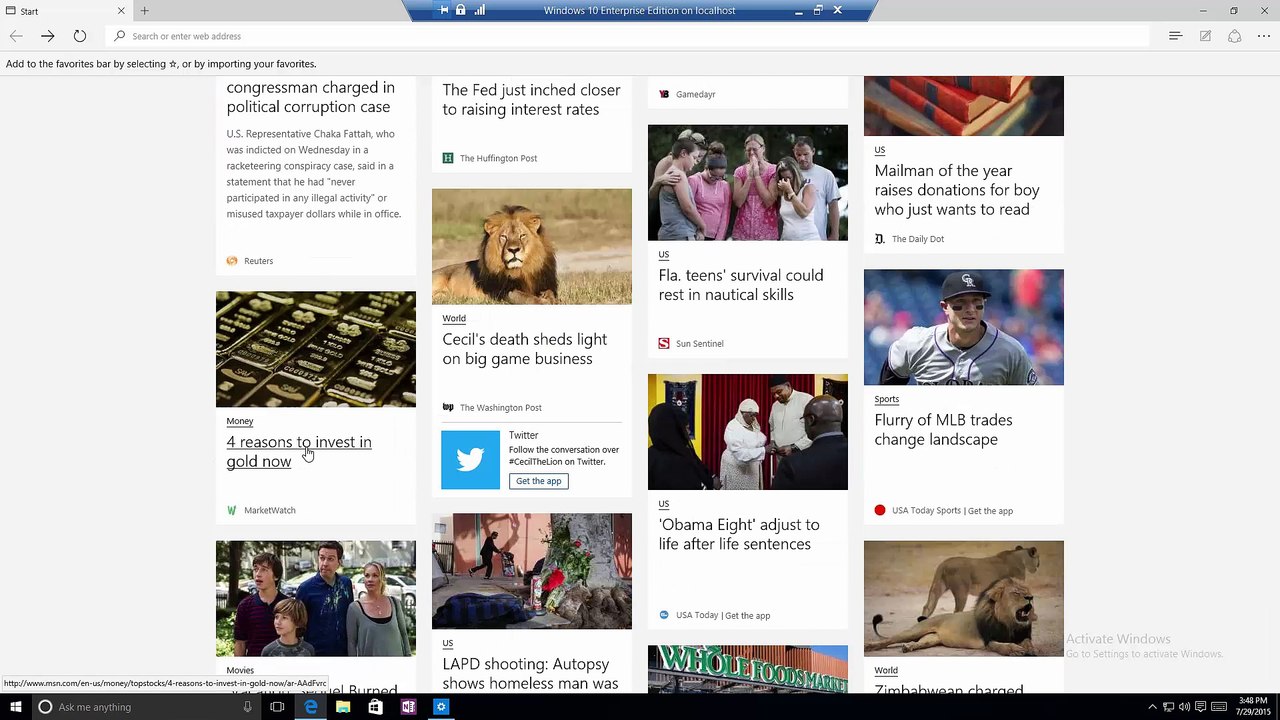Click the MarketWatch source name
The width and height of the screenshot is (1280, 720).
tap(270, 510)
